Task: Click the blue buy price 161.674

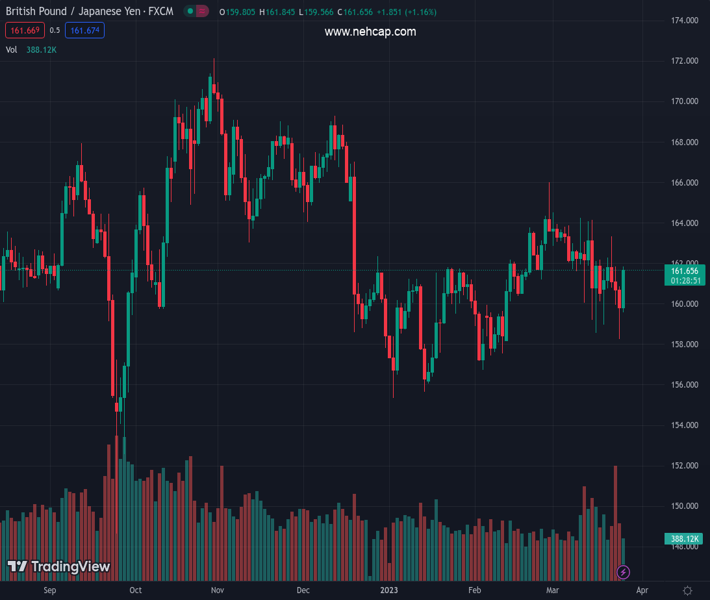Action: point(85,31)
